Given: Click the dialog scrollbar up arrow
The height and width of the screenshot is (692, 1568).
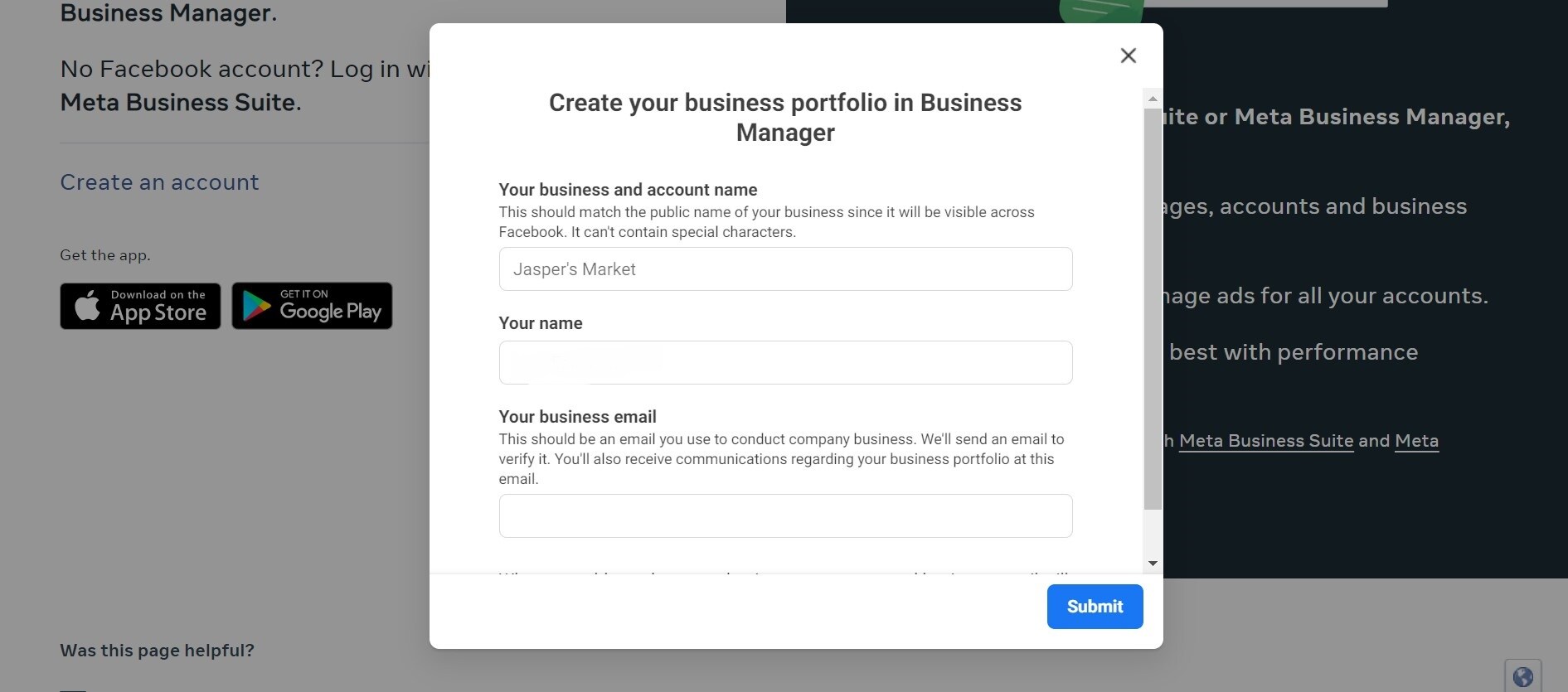Looking at the screenshot, I should (1153, 98).
